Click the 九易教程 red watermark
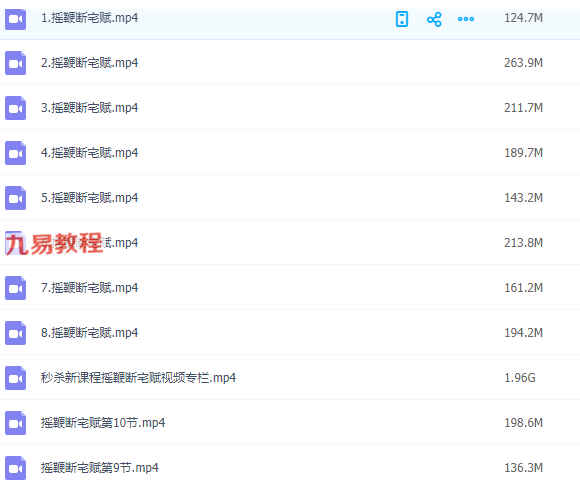Viewport: 580px width, 487px height. (54, 243)
